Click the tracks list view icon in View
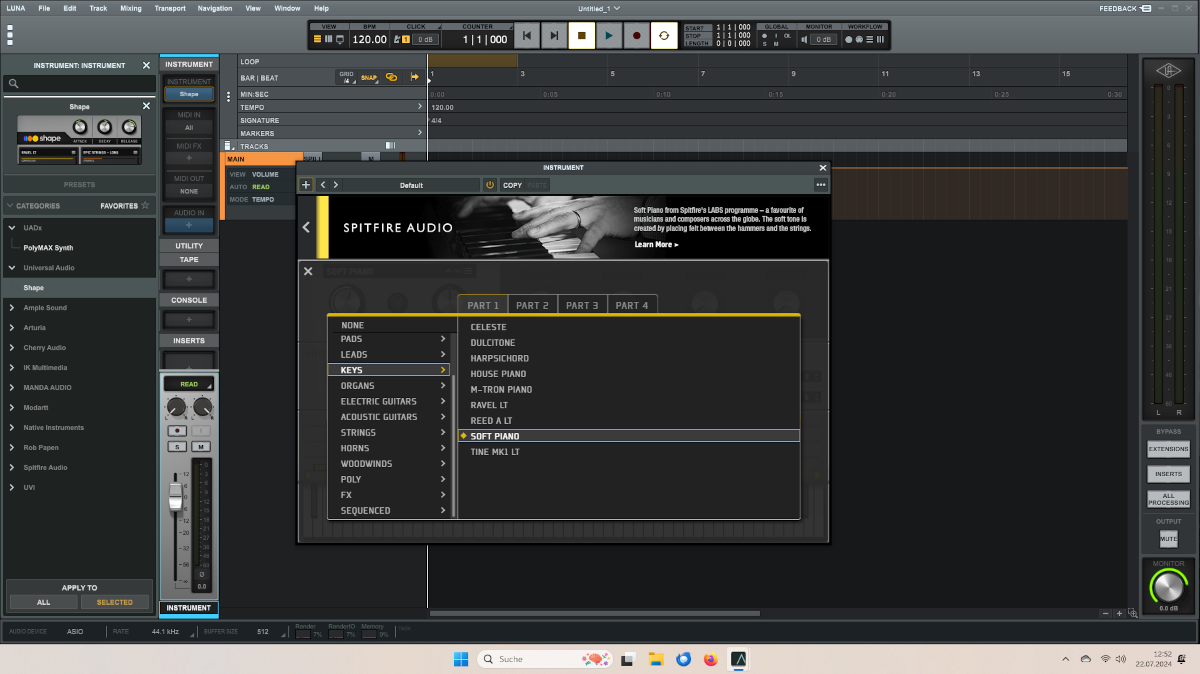This screenshot has width=1200, height=674. [318, 39]
